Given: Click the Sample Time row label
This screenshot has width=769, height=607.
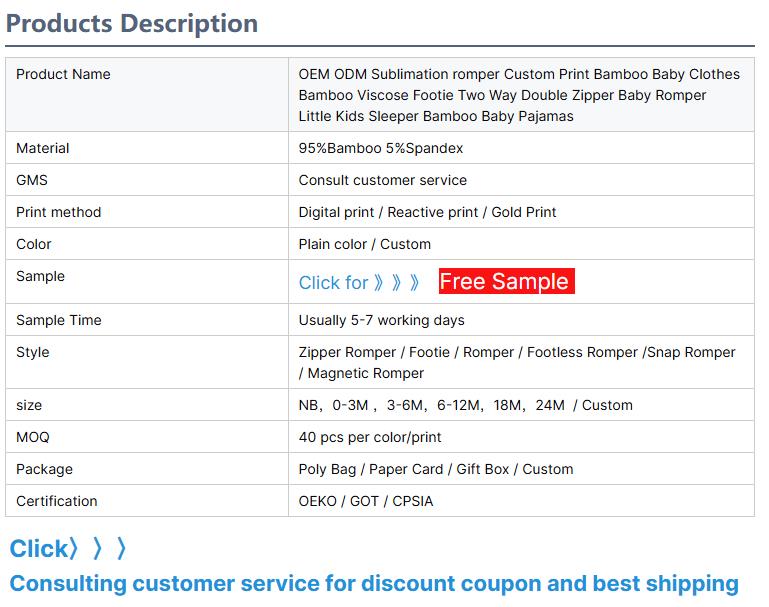Looking at the screenshot, I should click(x=59, y=320).
